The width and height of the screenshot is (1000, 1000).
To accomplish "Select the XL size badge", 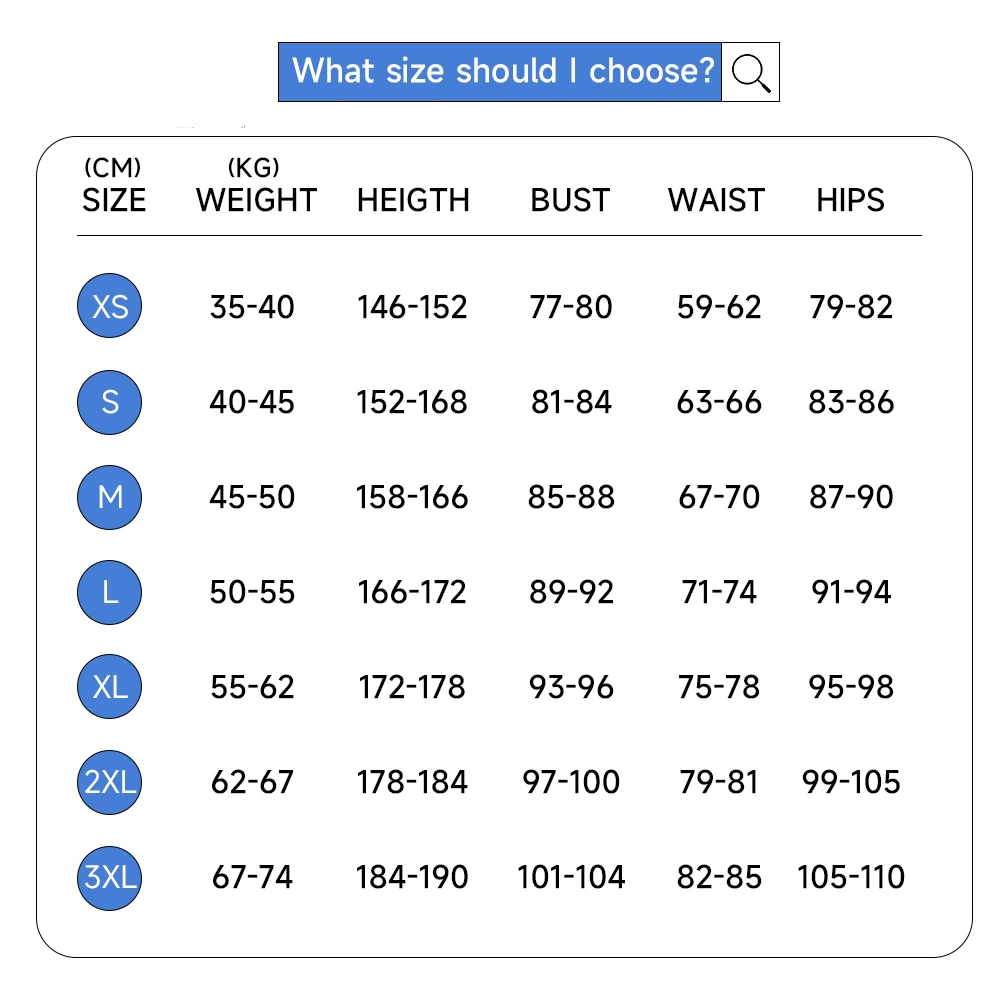I will pos(110,687).
